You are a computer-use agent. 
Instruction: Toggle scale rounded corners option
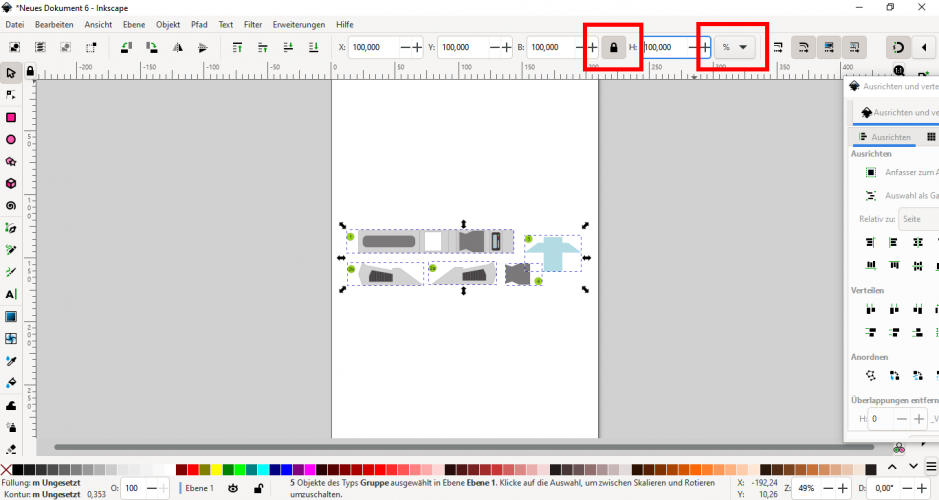tap(804, 47)
